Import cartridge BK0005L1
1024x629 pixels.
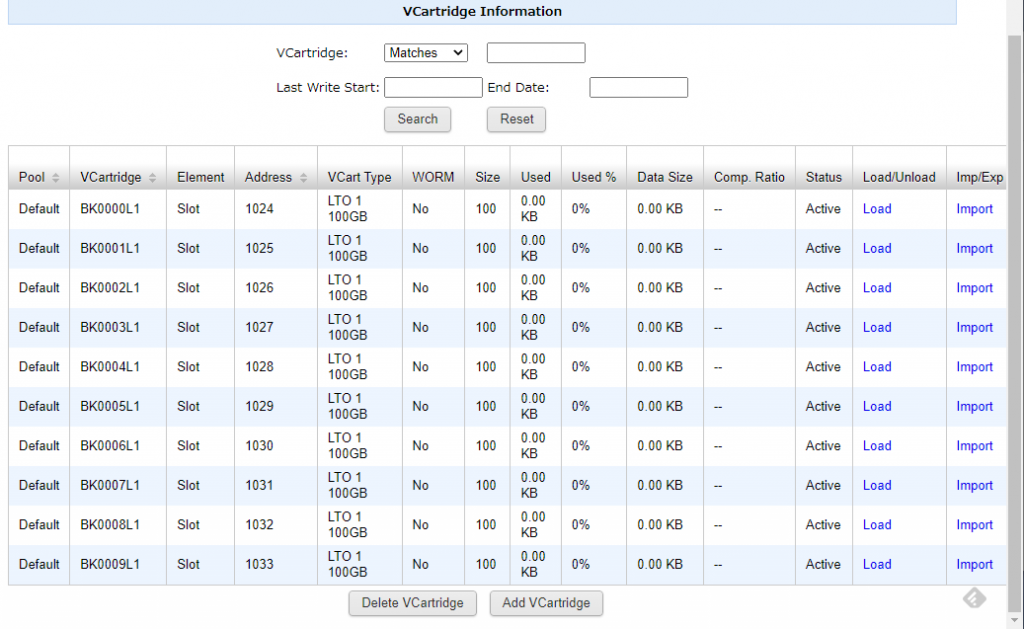pos(974,407)
